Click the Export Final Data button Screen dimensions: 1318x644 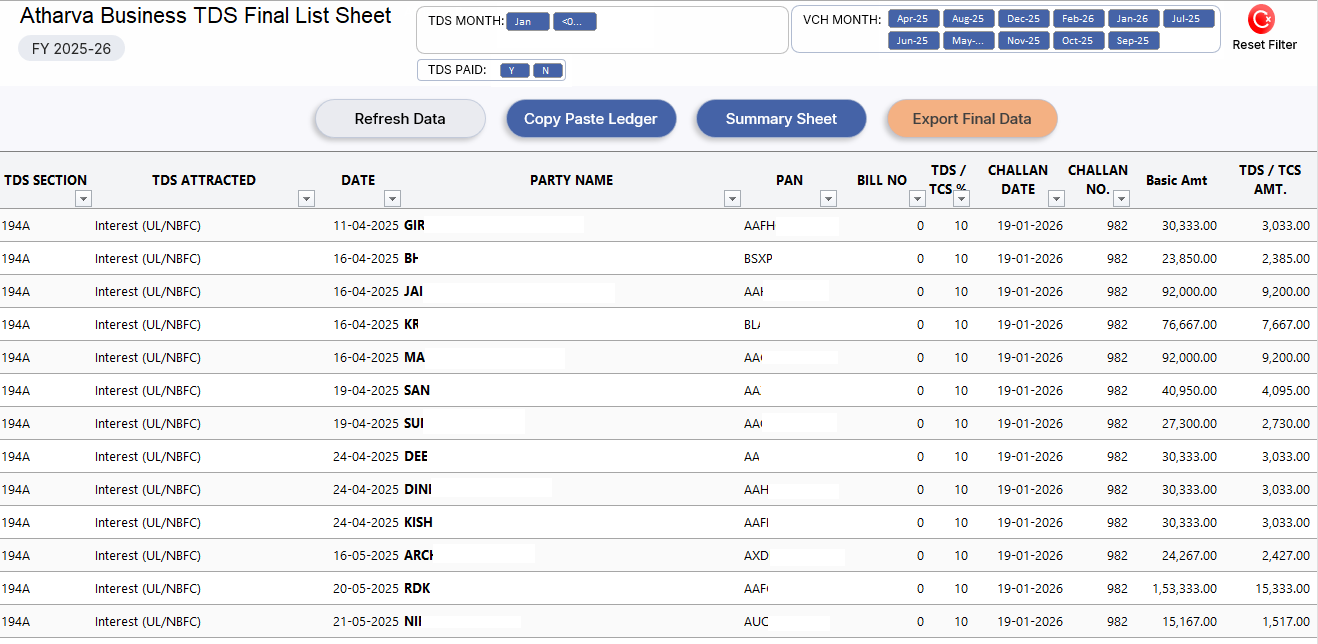tap(971, 118)
